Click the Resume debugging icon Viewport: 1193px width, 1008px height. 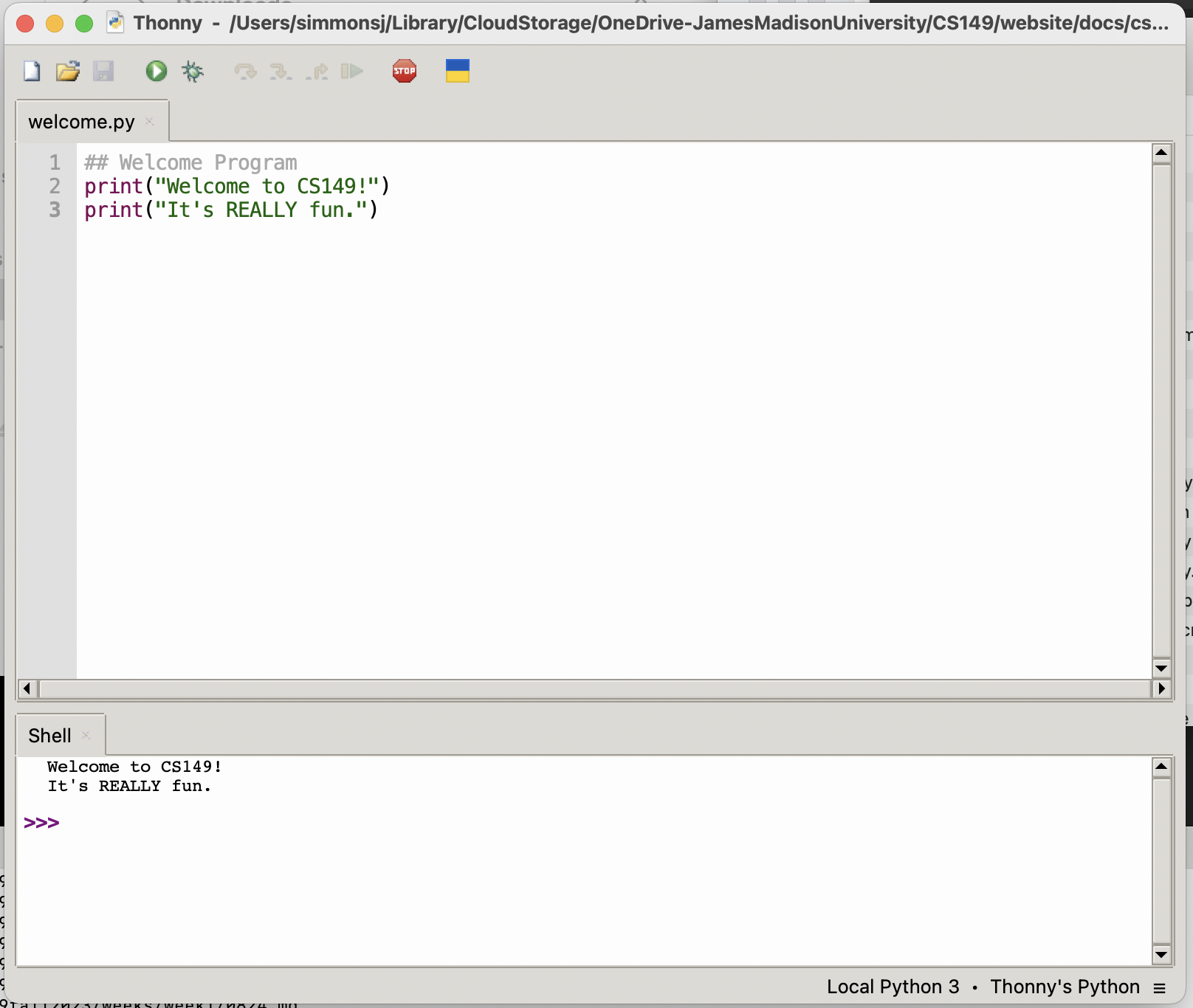click(352, 72)
